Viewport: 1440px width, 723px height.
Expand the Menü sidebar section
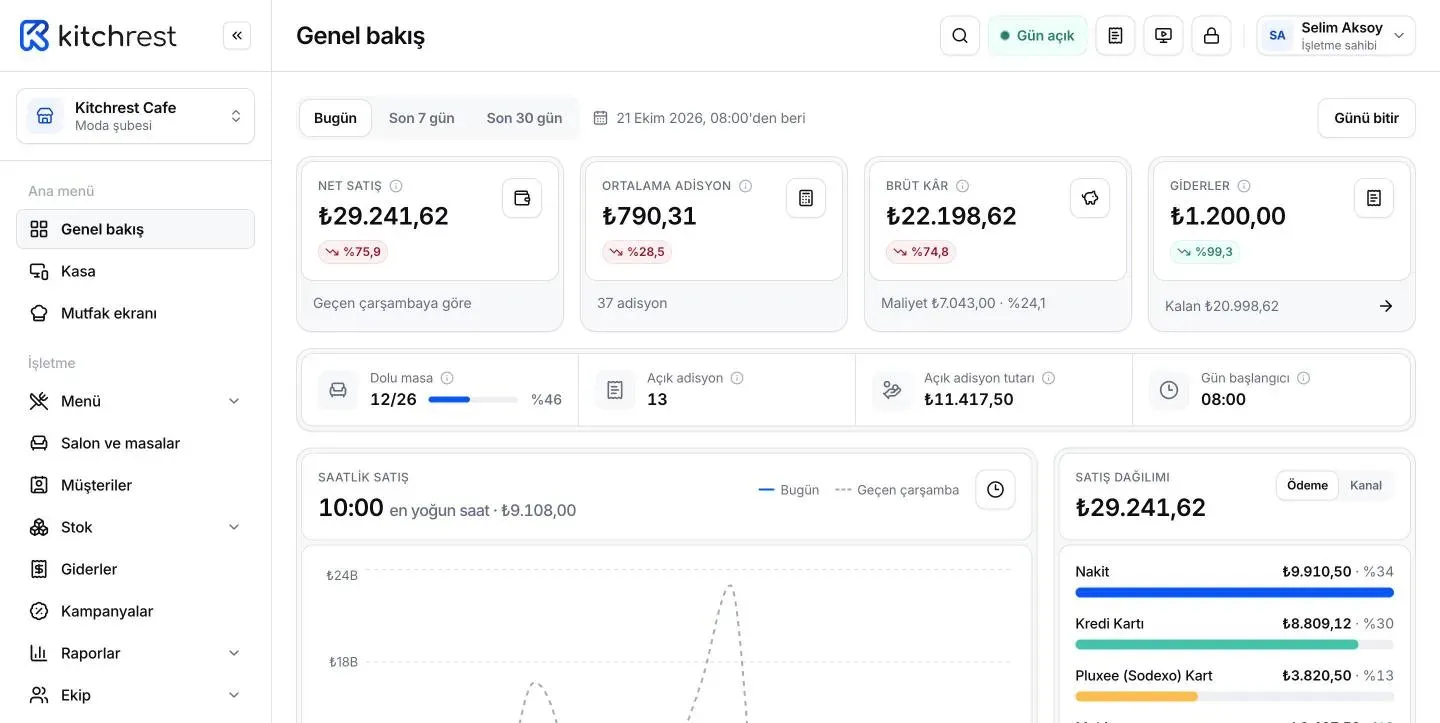[x=135, y=401]
